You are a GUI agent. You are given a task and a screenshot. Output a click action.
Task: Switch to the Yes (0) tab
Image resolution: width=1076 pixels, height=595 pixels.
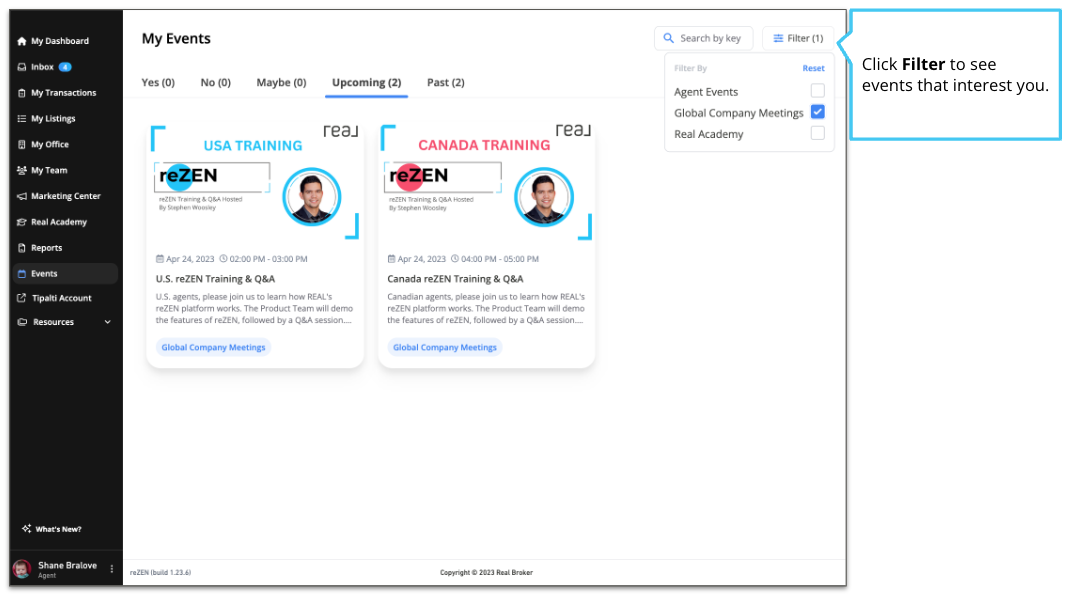tap(158, 82)
